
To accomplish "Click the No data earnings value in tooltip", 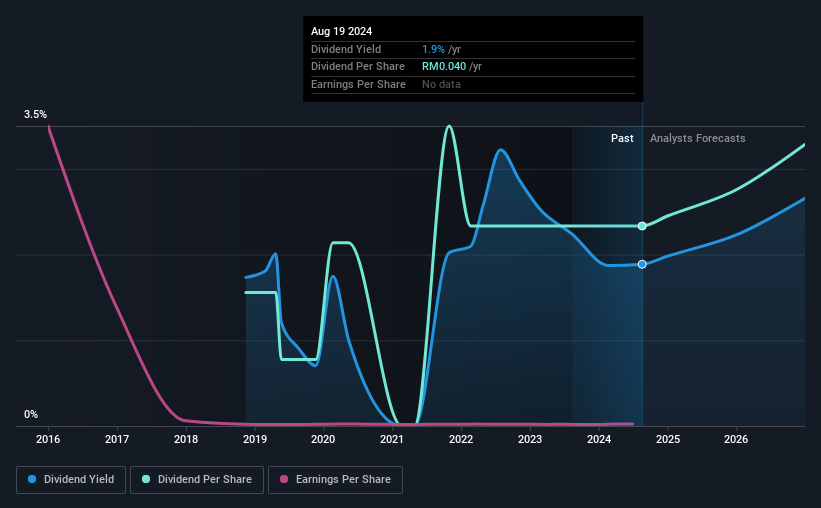I will tap(441, 84).
